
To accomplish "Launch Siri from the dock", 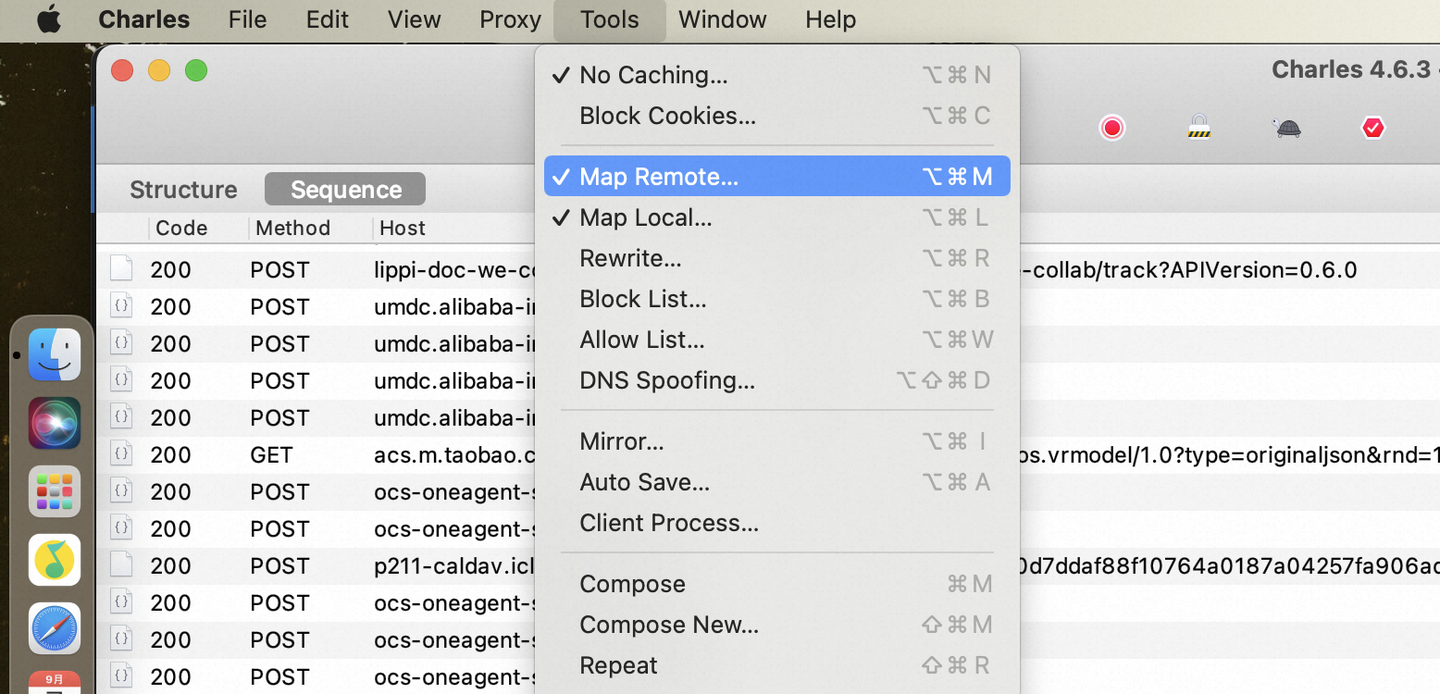I will click(x=54, y=423).
